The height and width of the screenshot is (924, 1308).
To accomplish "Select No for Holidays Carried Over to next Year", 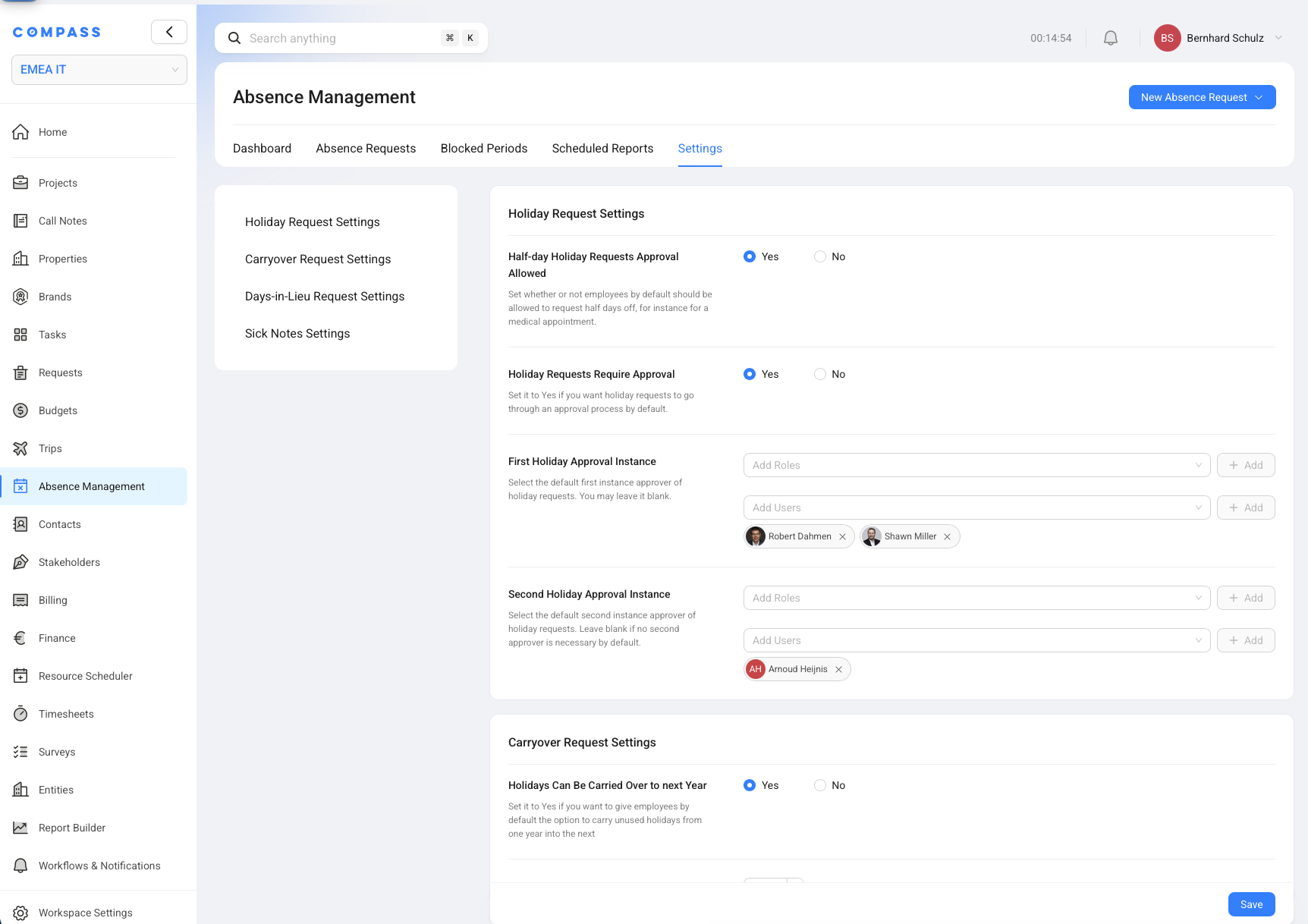I will (x=820, y=785).
